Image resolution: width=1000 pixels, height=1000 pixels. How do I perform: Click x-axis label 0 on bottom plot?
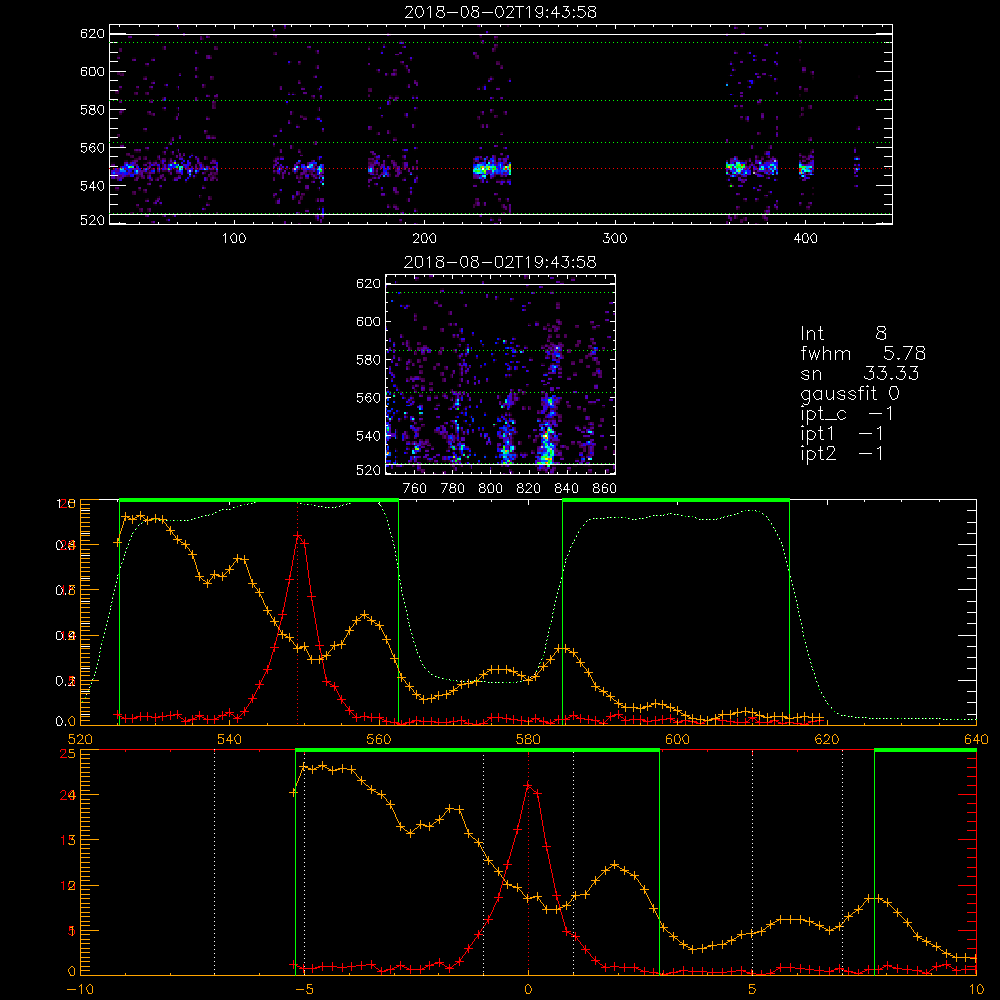point(528,989)
